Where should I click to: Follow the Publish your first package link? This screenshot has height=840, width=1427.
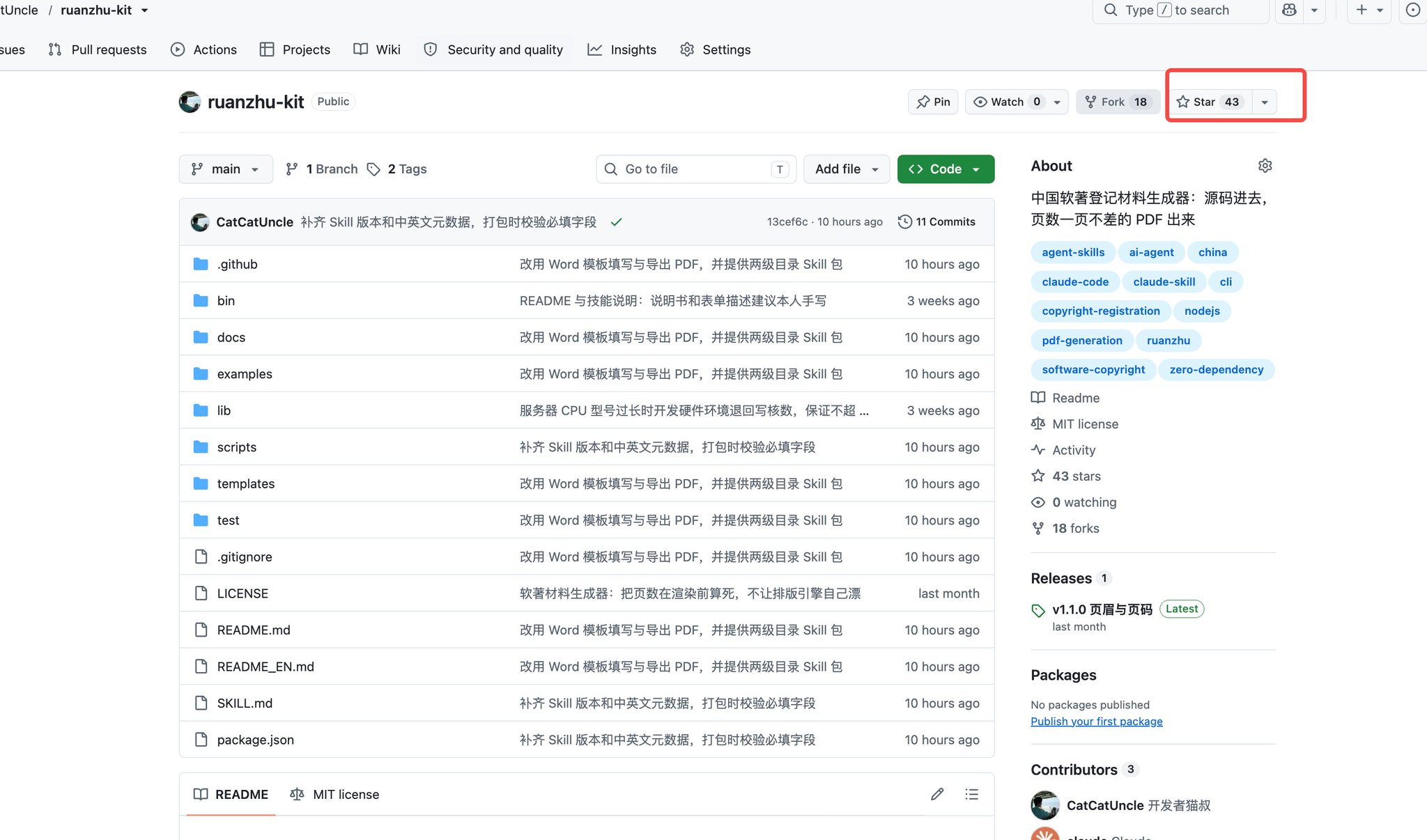click(1096, 721)
